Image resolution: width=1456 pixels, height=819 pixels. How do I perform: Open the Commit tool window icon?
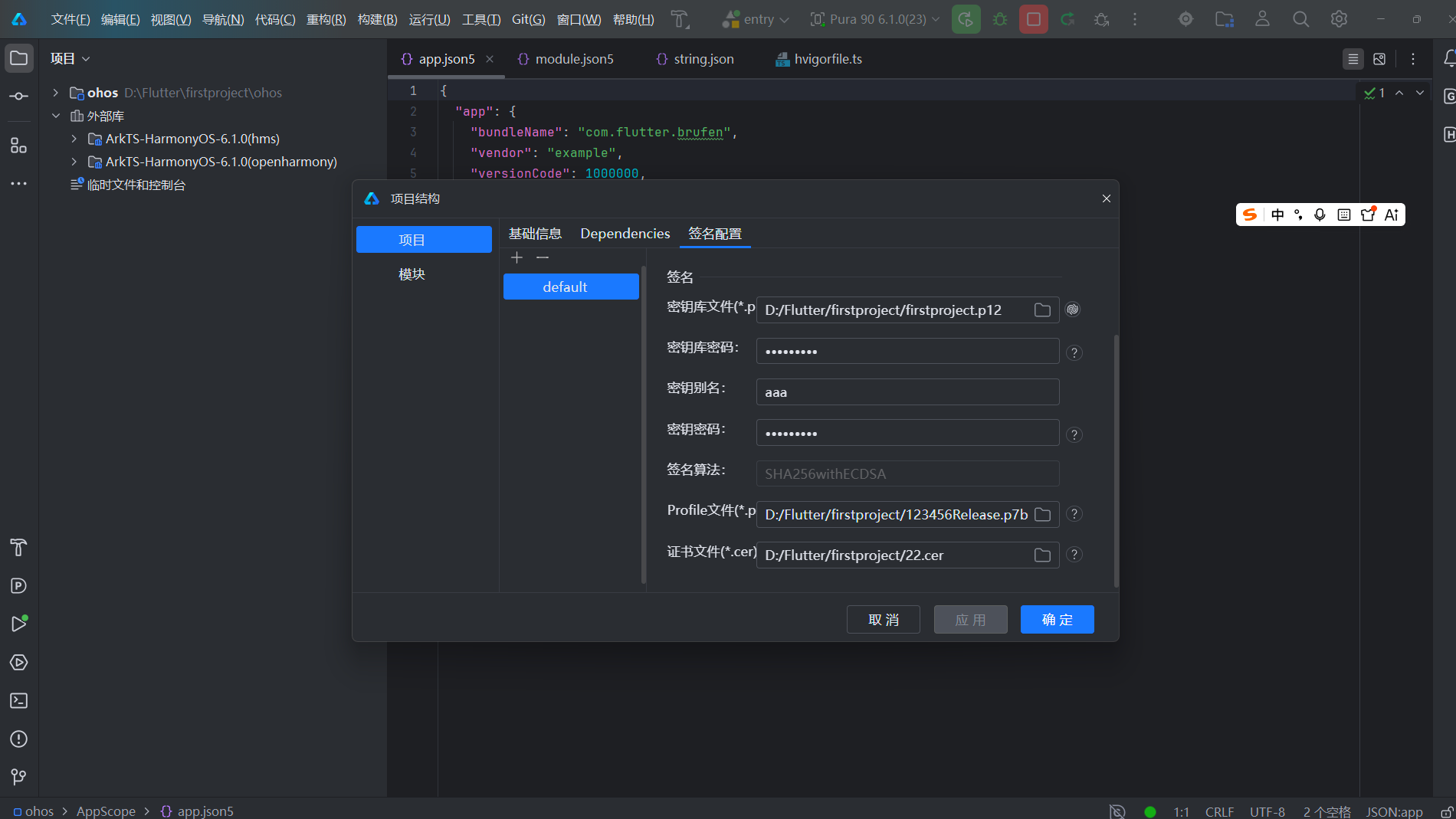pos(19,97)
